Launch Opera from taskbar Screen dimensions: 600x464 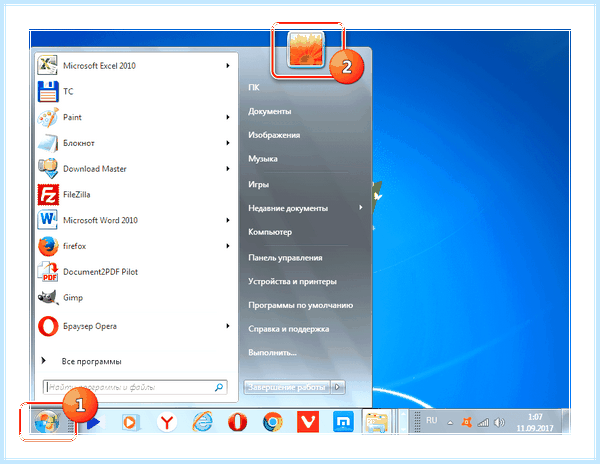(x=237, y=422)
